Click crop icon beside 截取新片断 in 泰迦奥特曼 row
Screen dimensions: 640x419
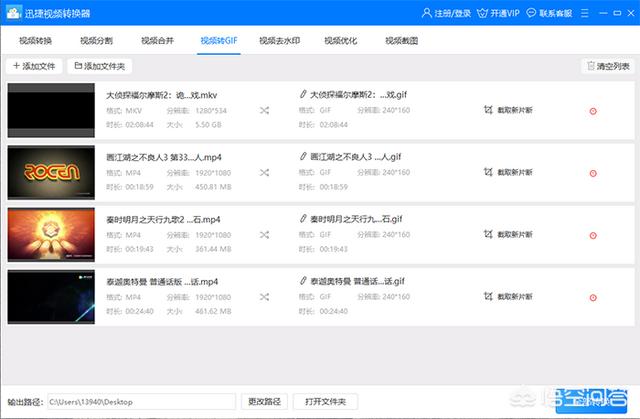click(x=488, y=296)
